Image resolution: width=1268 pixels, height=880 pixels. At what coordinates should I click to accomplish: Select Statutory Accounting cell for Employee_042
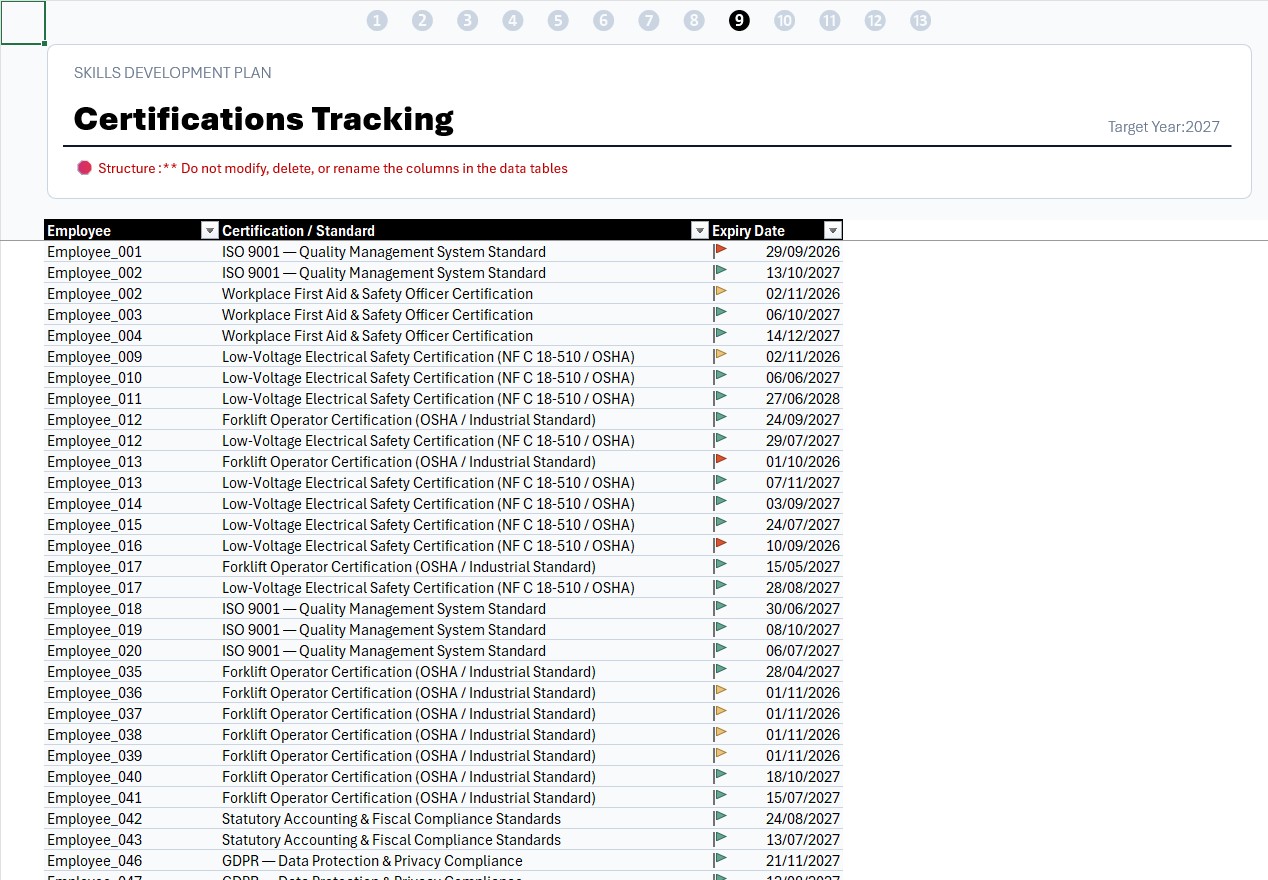(464, 819)
